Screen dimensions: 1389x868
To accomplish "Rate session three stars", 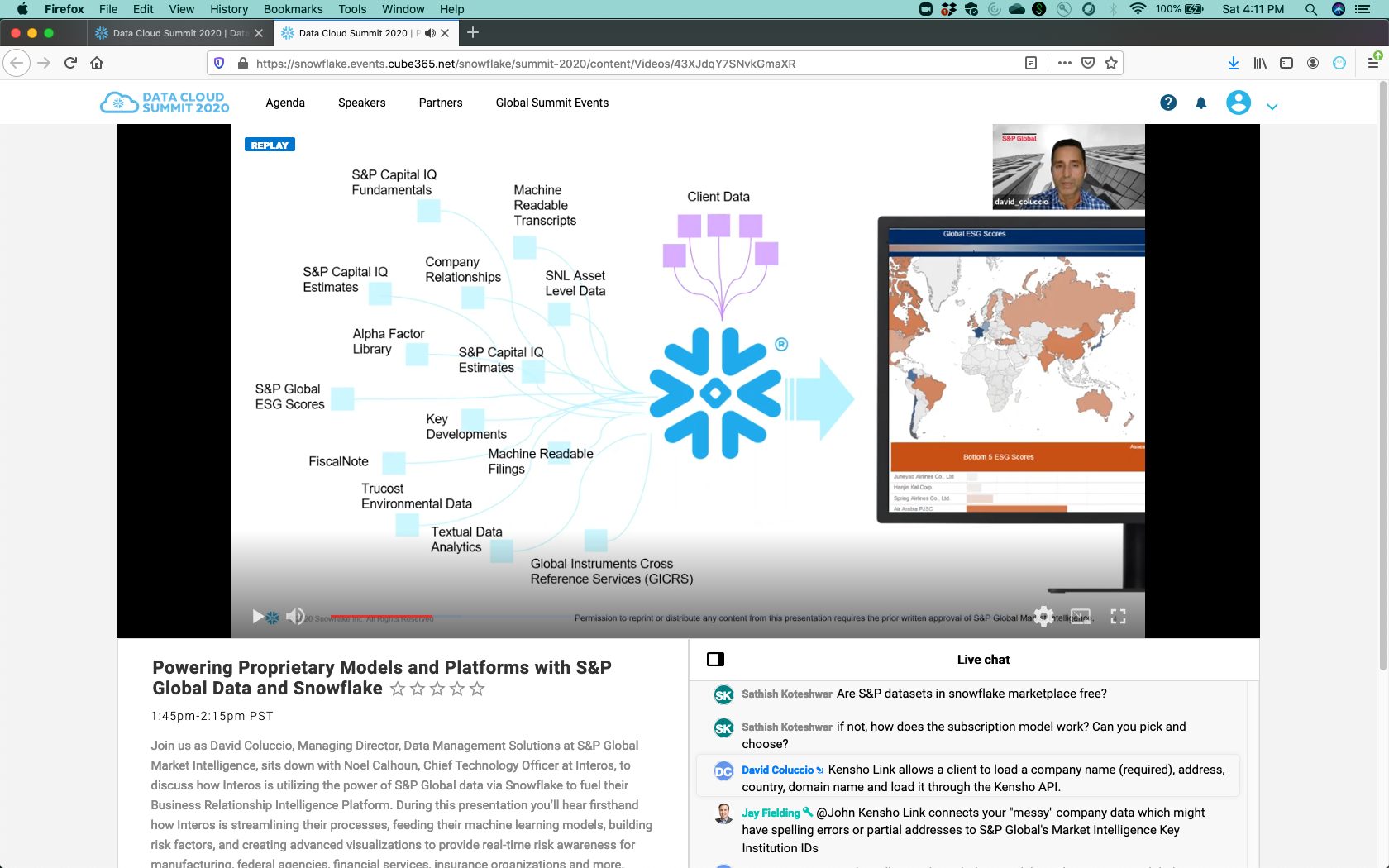I will tap(437, 689).
